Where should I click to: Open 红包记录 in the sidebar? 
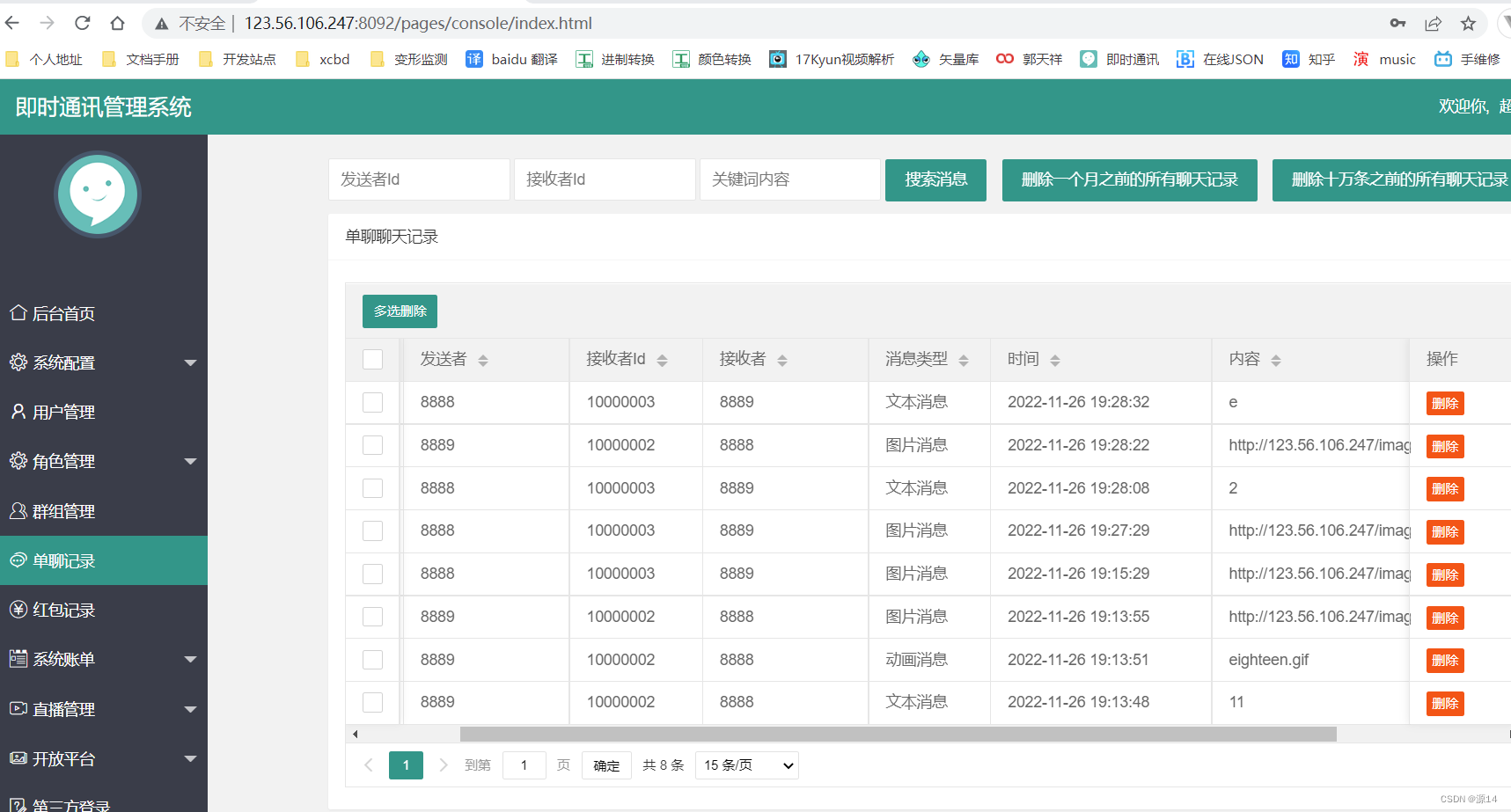tap(104, 610)
